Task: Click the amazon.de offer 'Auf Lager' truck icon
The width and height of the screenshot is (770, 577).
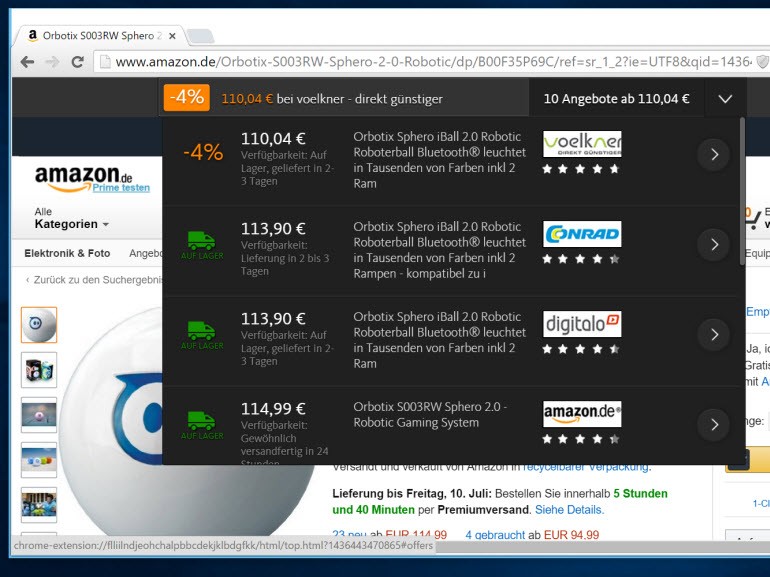Action: click(202, 425)
